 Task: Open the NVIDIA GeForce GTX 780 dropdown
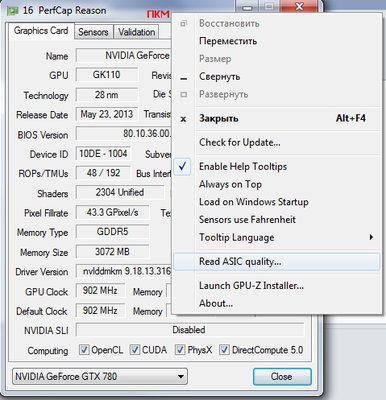click(100, 377)
